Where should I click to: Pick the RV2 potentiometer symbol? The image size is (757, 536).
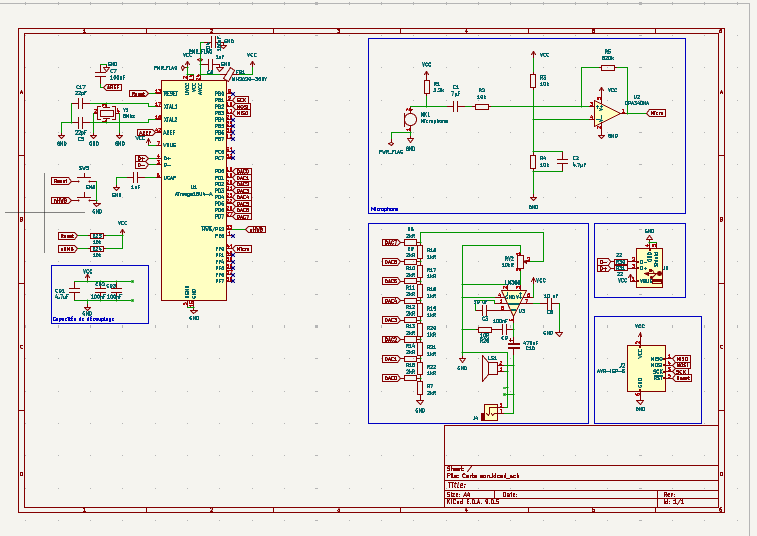click(x=519, y=260)
